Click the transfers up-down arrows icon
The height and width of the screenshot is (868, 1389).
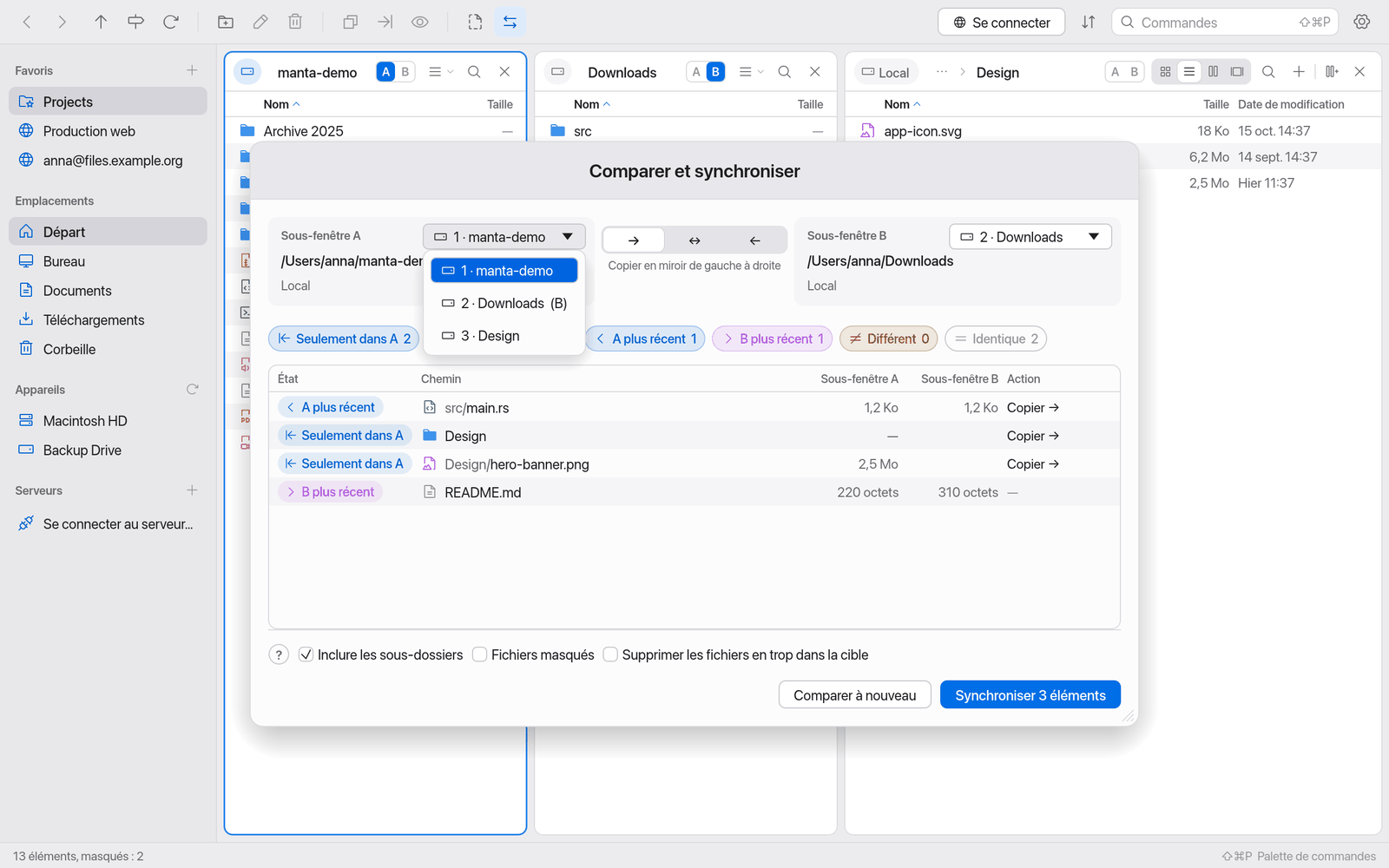pos(1089,22)
